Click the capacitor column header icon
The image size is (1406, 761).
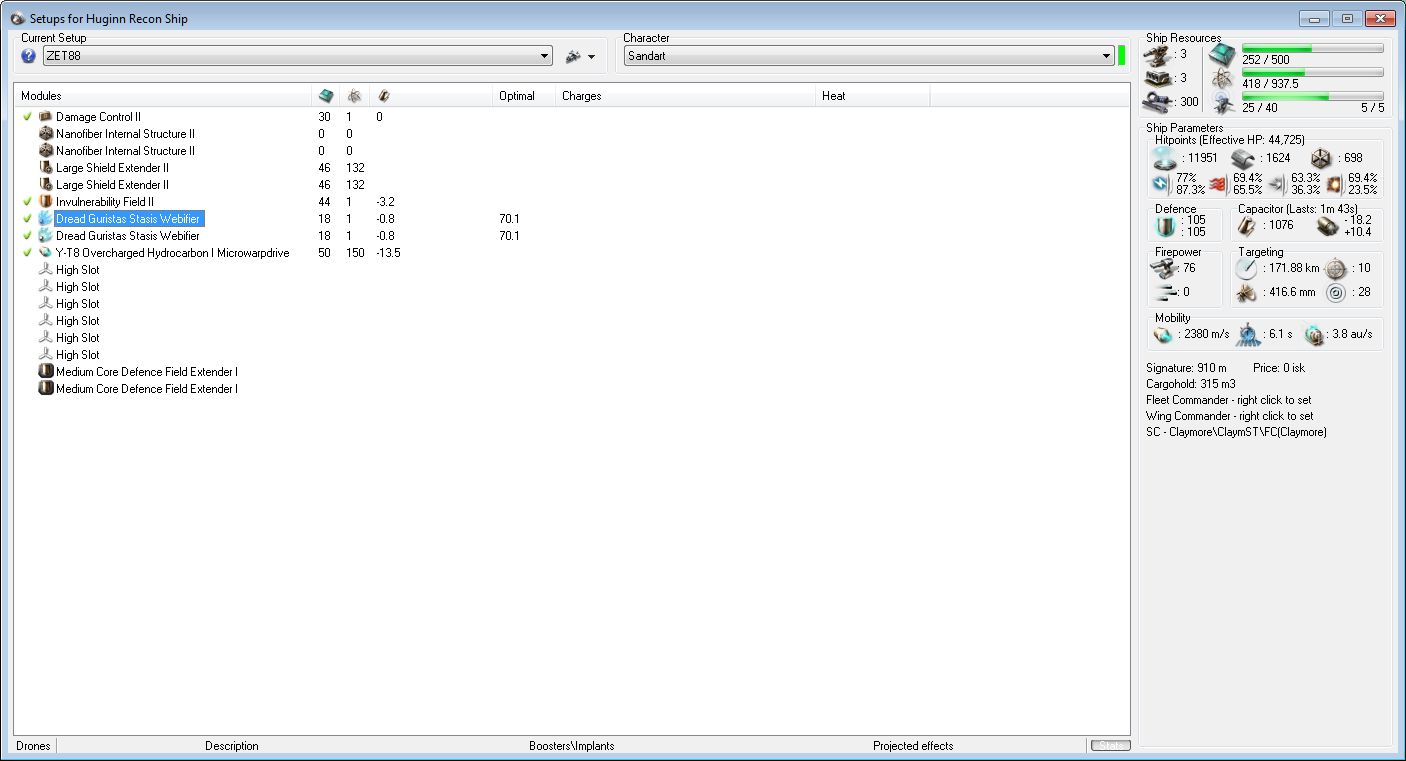coord(383,96)
